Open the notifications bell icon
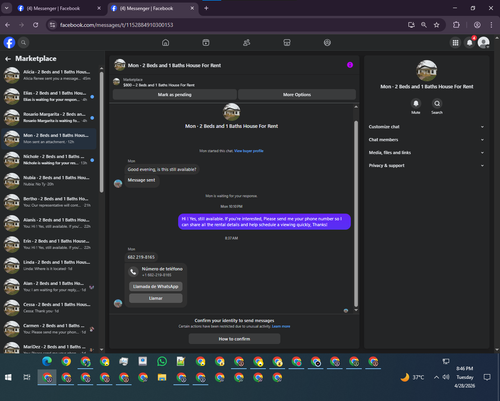The height and width of the screenshot is (401, 500). coord(470,43)
